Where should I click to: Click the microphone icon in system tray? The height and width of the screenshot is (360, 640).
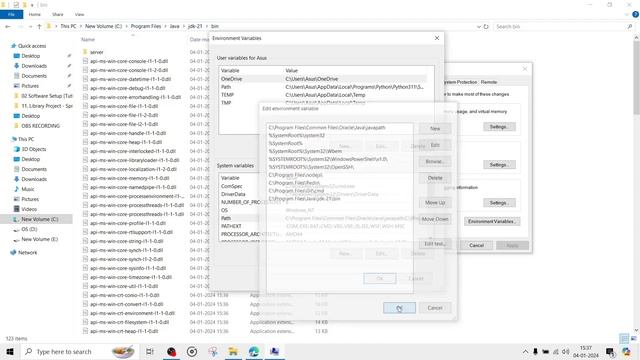tap(535, 351)
